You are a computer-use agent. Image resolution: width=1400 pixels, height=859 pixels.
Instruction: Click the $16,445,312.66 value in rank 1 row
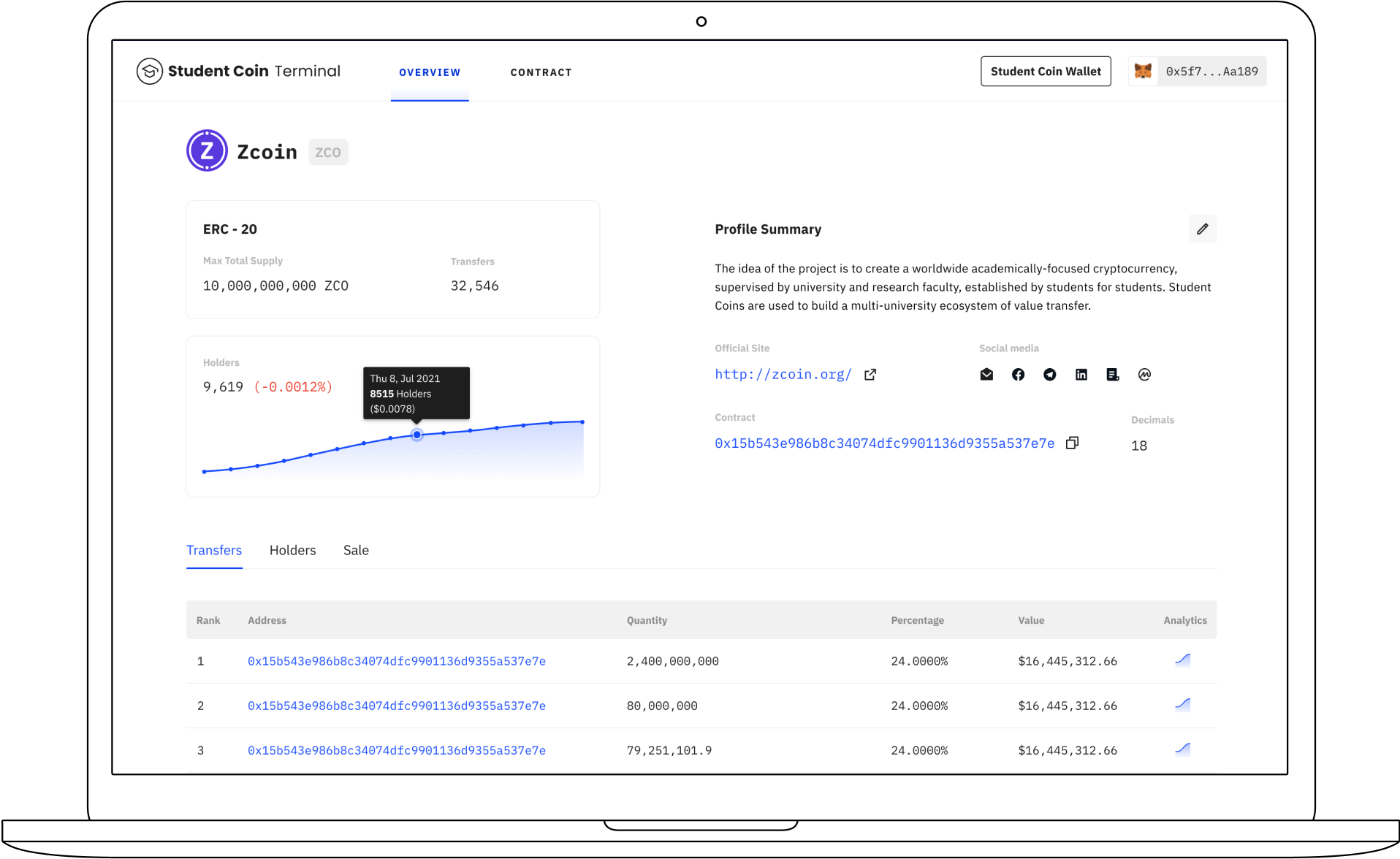(1068, 661)
